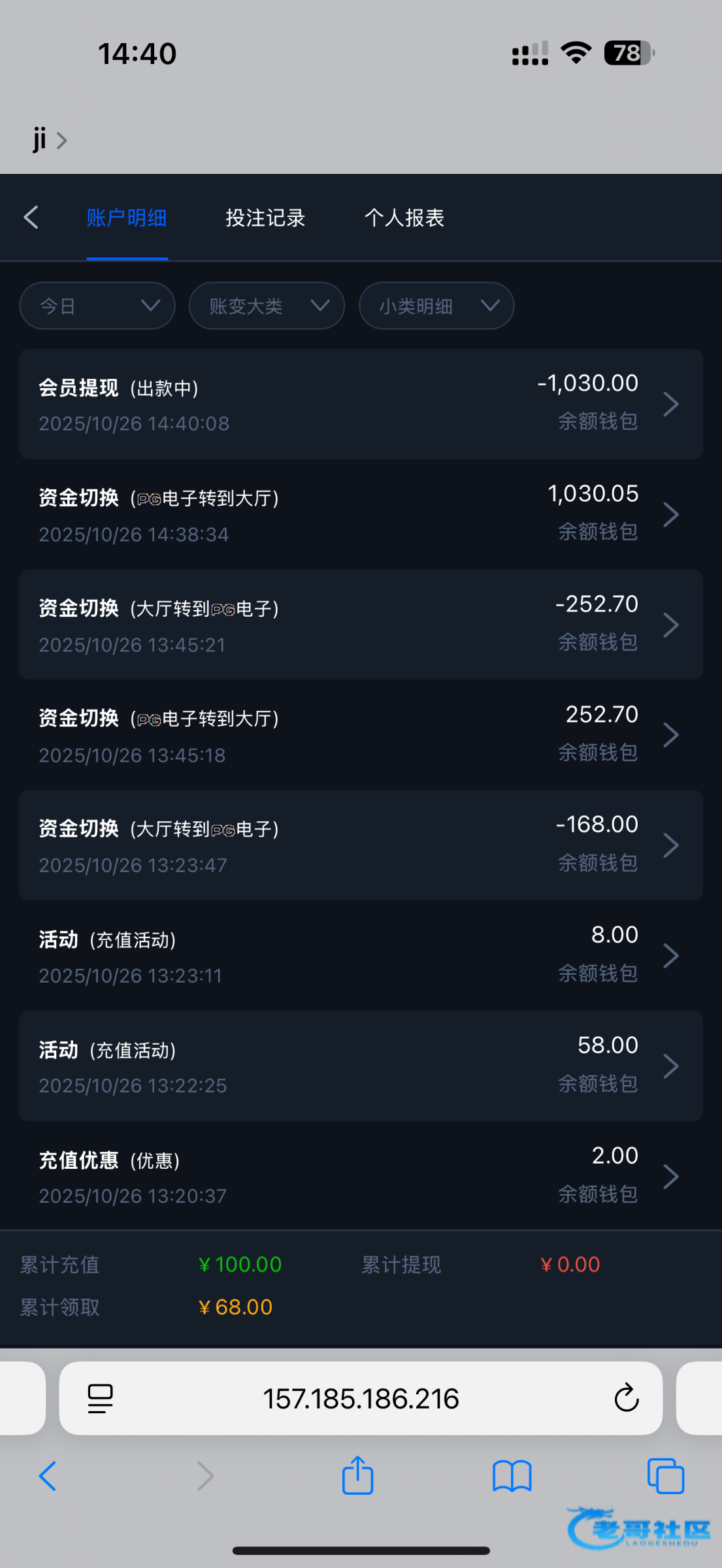722x1568 pixels.
Task: Tap the 157.185.186.216 address bar
Action: coord(361,1399)
